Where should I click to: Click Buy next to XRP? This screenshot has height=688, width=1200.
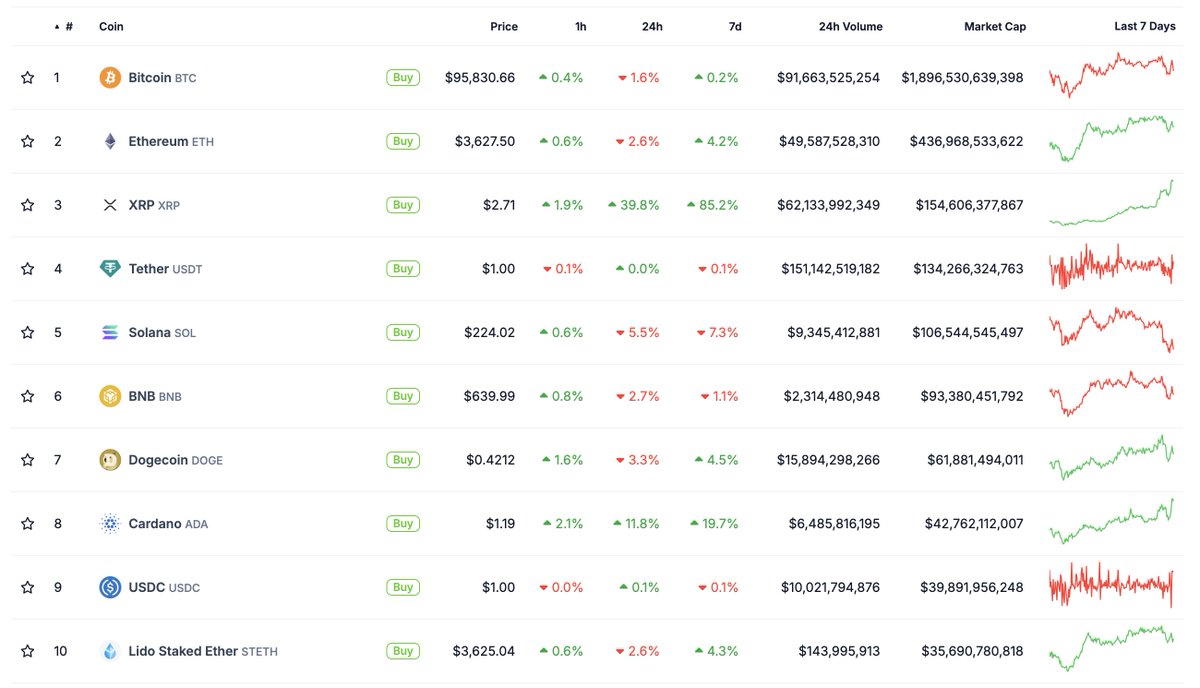[x=403, y=205]
